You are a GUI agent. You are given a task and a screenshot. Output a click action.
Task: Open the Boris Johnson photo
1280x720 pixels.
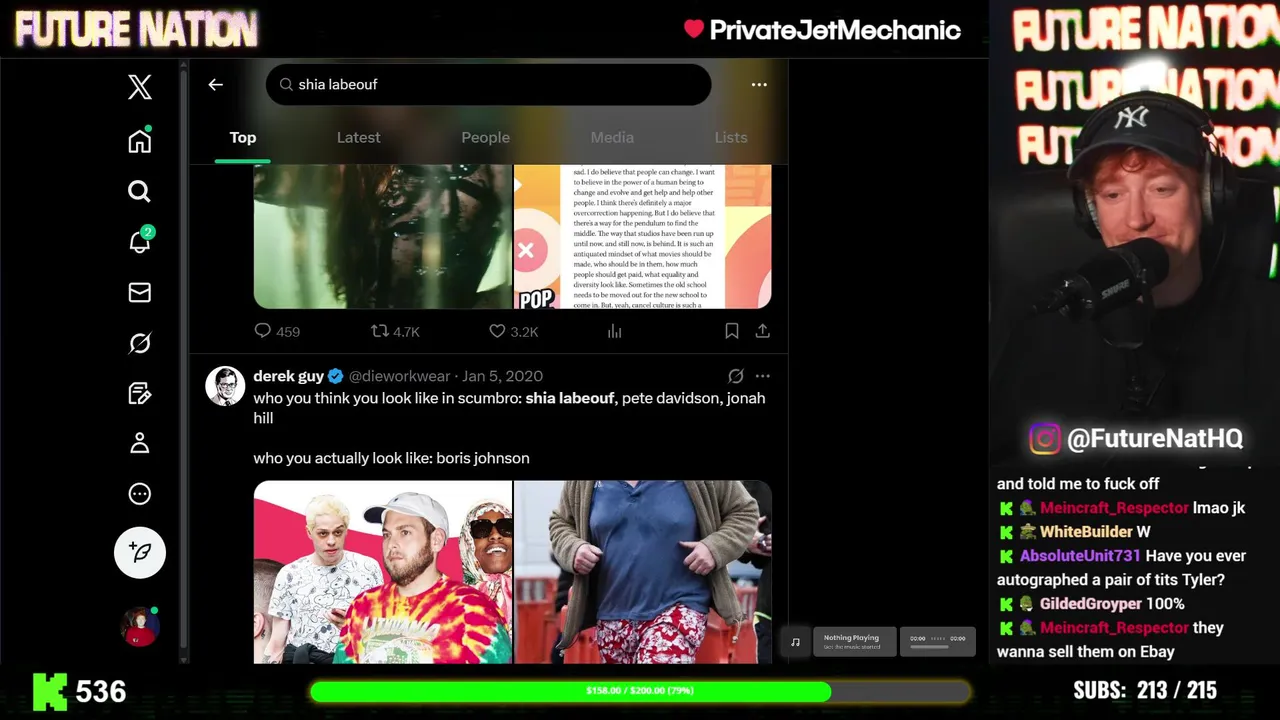tap(643, 572)
